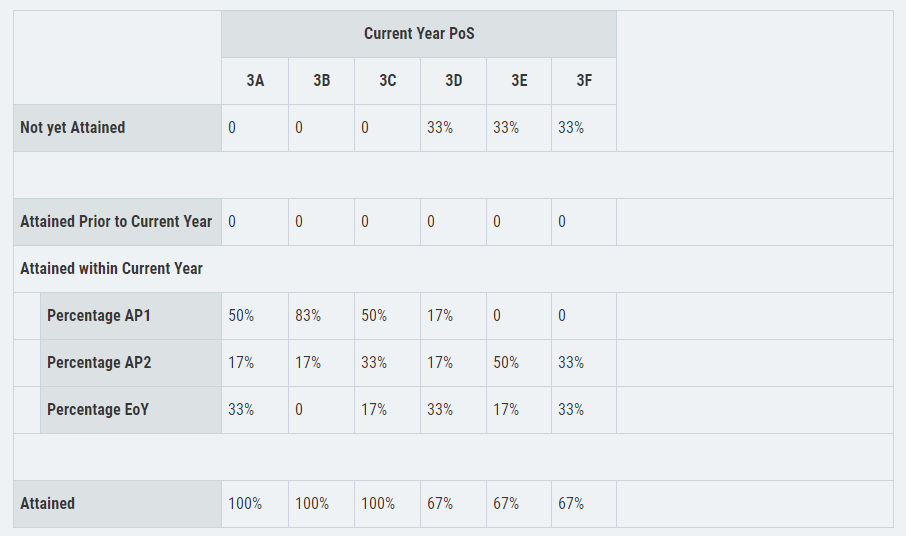
Task: Click the 67% Attained cell for 3F
Action: click(584, 504)
